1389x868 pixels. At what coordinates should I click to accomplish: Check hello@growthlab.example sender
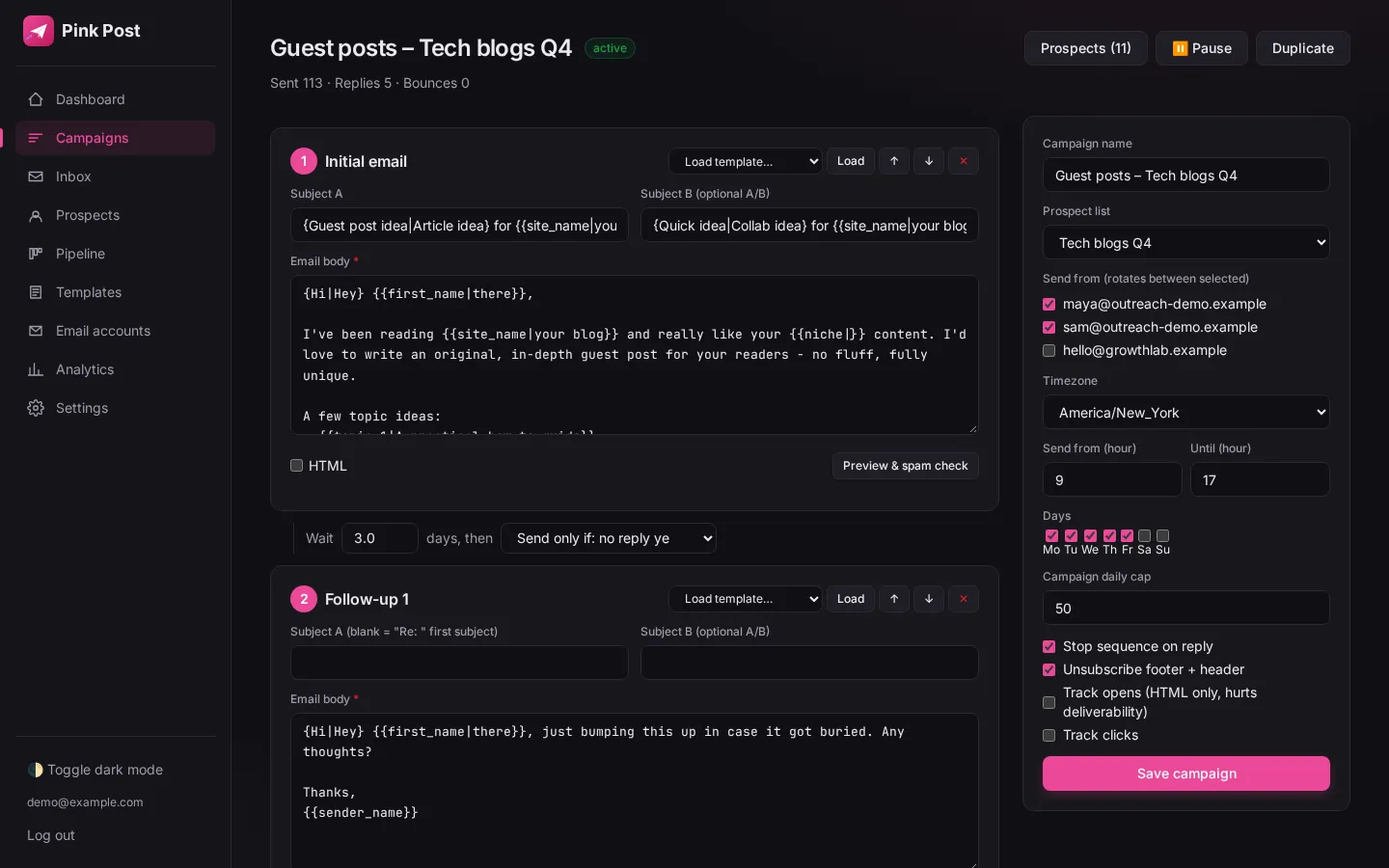tap(1049, 350)
